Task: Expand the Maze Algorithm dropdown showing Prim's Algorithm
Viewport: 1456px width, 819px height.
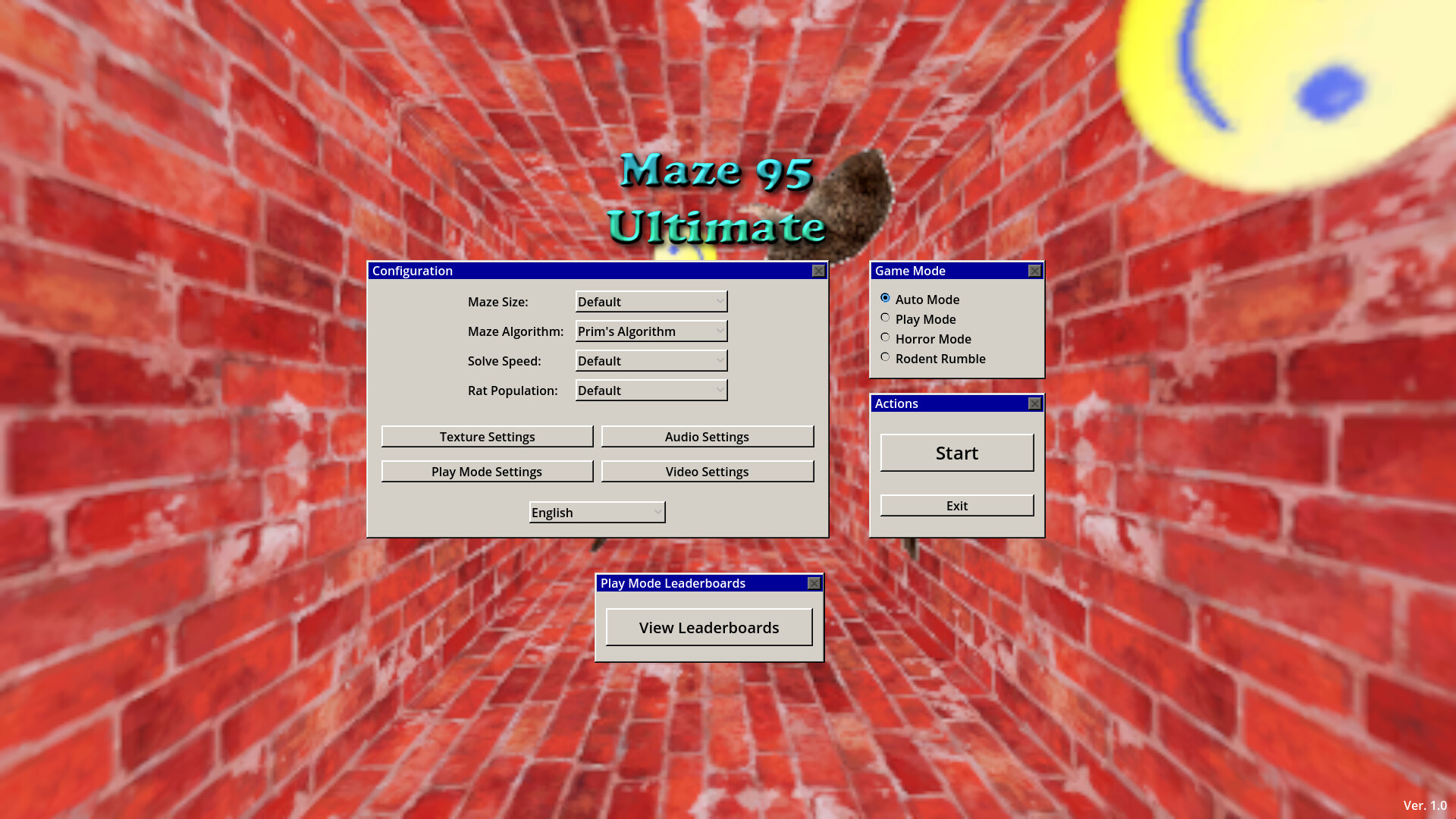Action: tap(651, 331)
